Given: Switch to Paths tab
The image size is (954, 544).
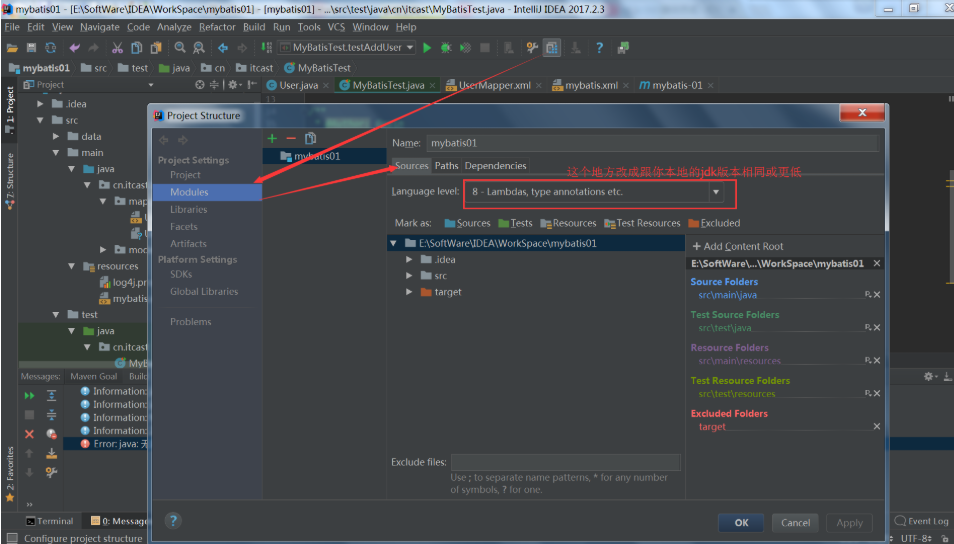Looking at the screenshot, I should [447, 166].
